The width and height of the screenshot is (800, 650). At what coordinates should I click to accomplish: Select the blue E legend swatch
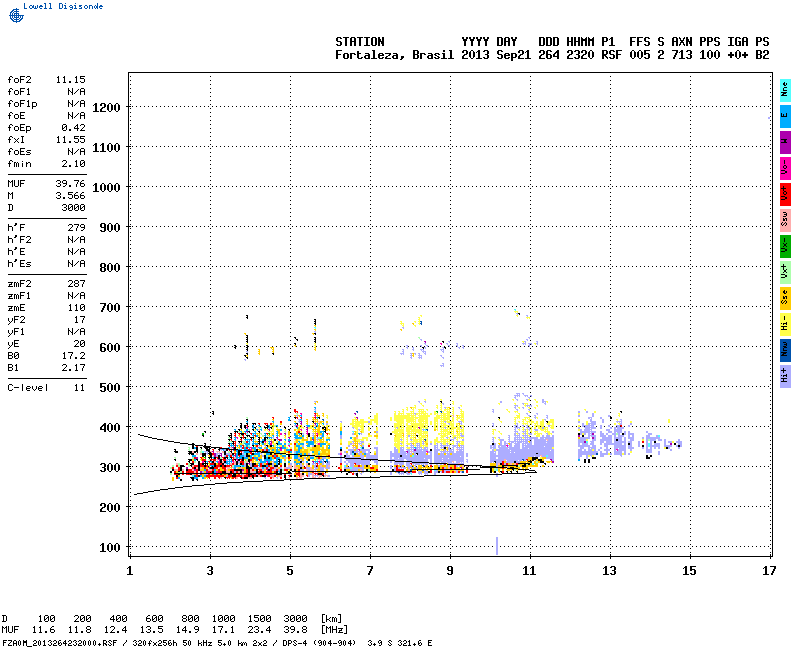tap(785, 116)
